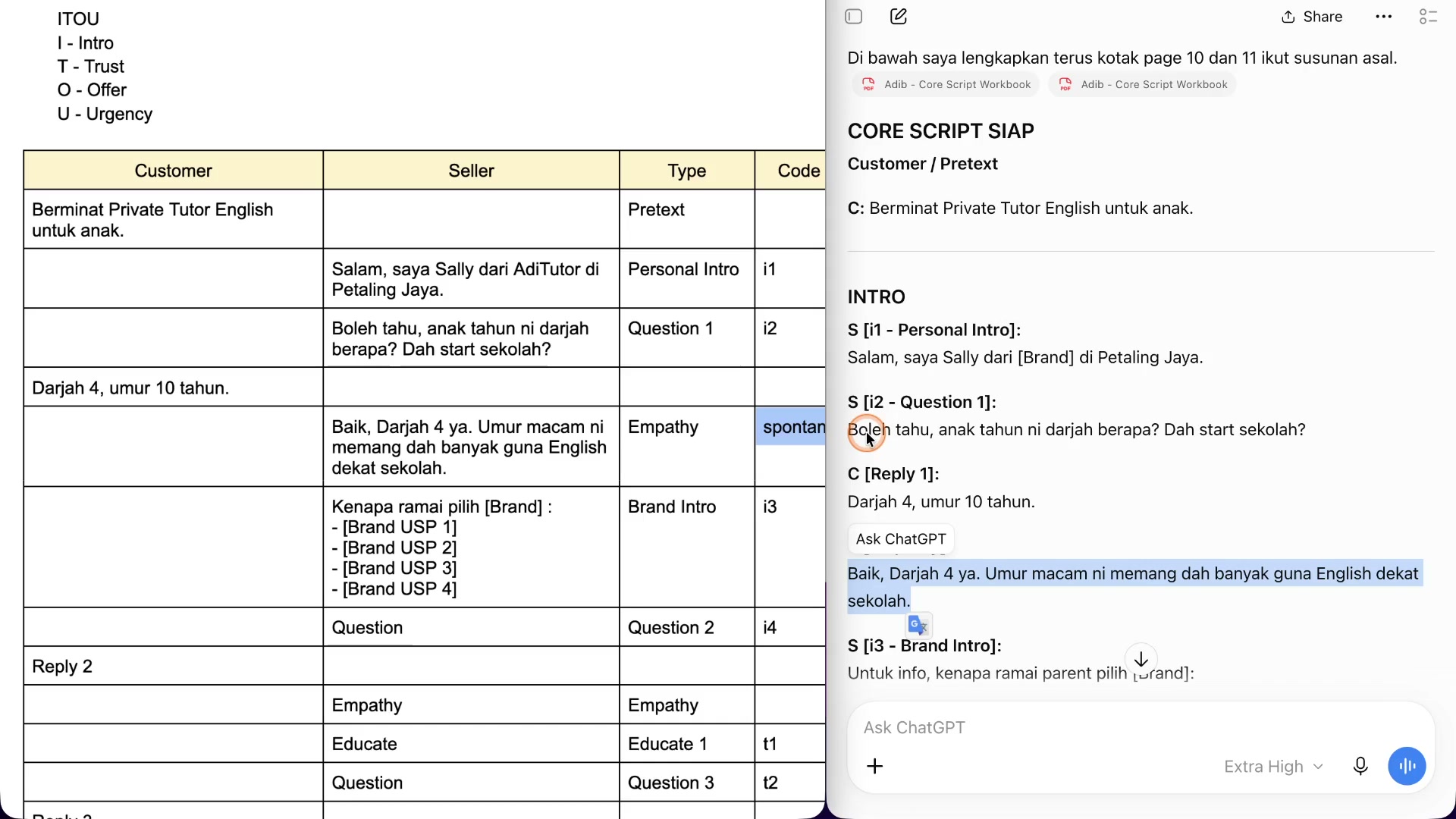This screenshot has width=1456, height=819.
Task: Open the list view icon at top right
Action: [1428, 17]
